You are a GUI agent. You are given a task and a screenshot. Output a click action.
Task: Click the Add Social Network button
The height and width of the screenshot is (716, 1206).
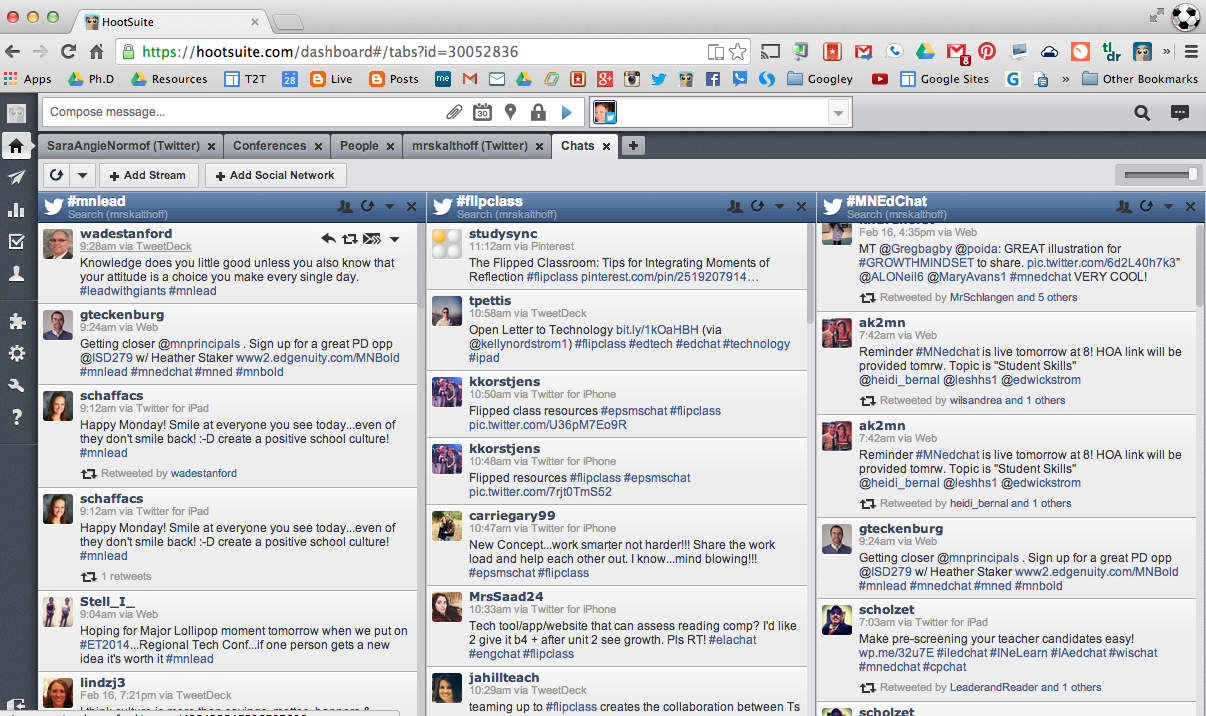275,175
